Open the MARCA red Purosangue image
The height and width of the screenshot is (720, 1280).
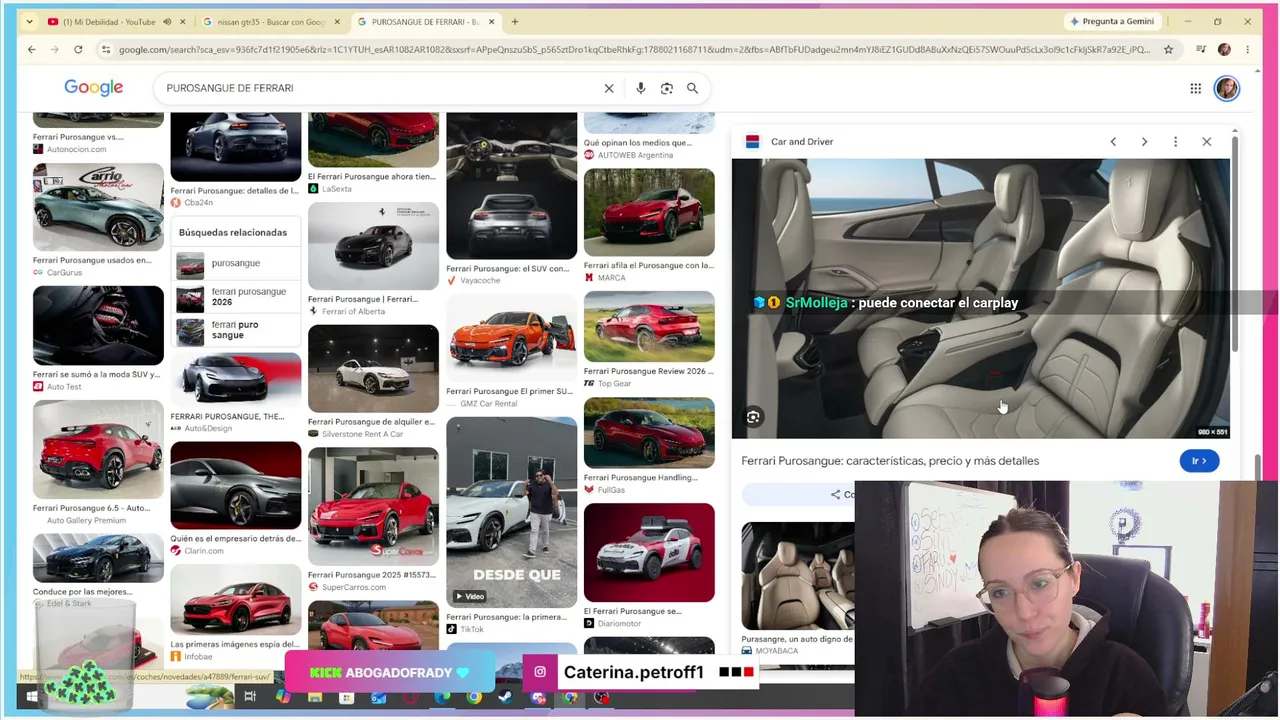point(649,213)
